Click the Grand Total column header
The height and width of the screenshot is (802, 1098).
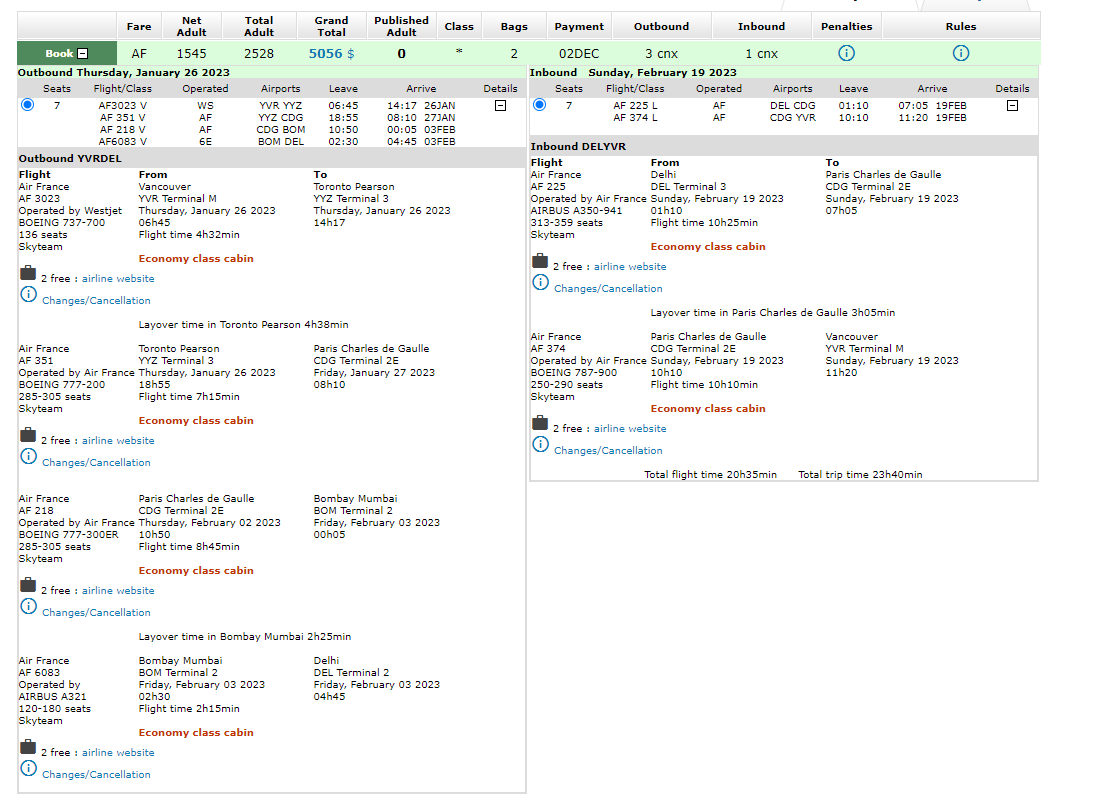pyautogui.click(x=331, y=26)
